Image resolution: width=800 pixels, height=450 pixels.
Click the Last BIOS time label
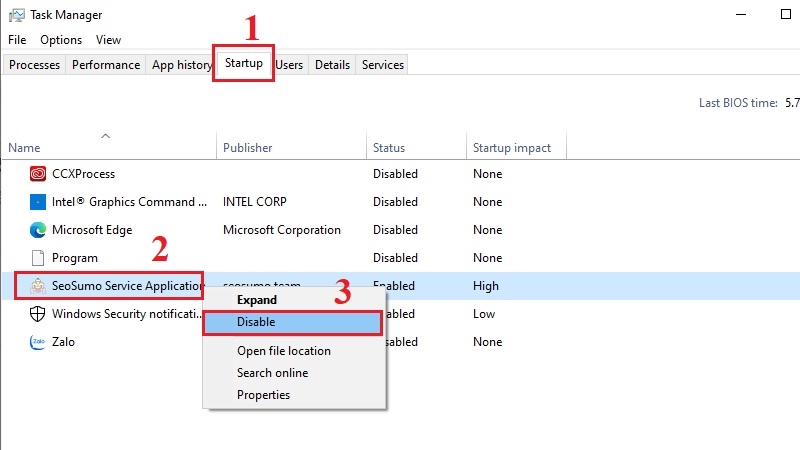[738, 103]
